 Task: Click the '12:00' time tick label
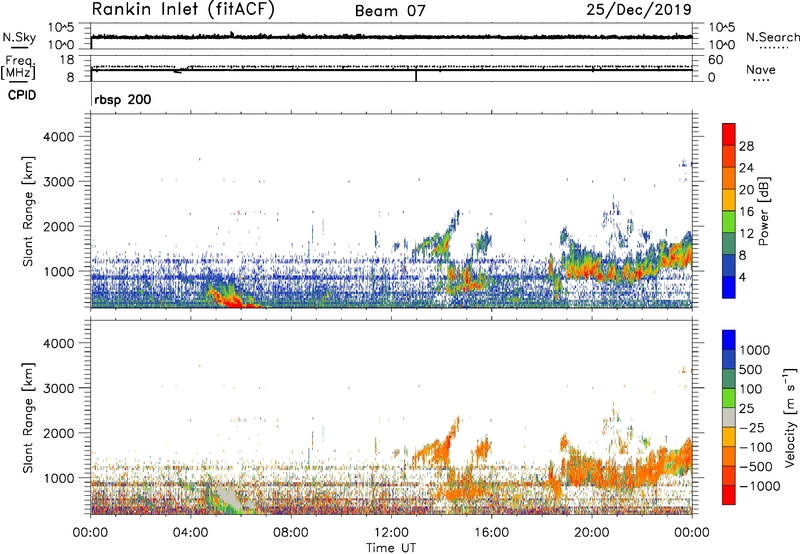coord(391,533)
